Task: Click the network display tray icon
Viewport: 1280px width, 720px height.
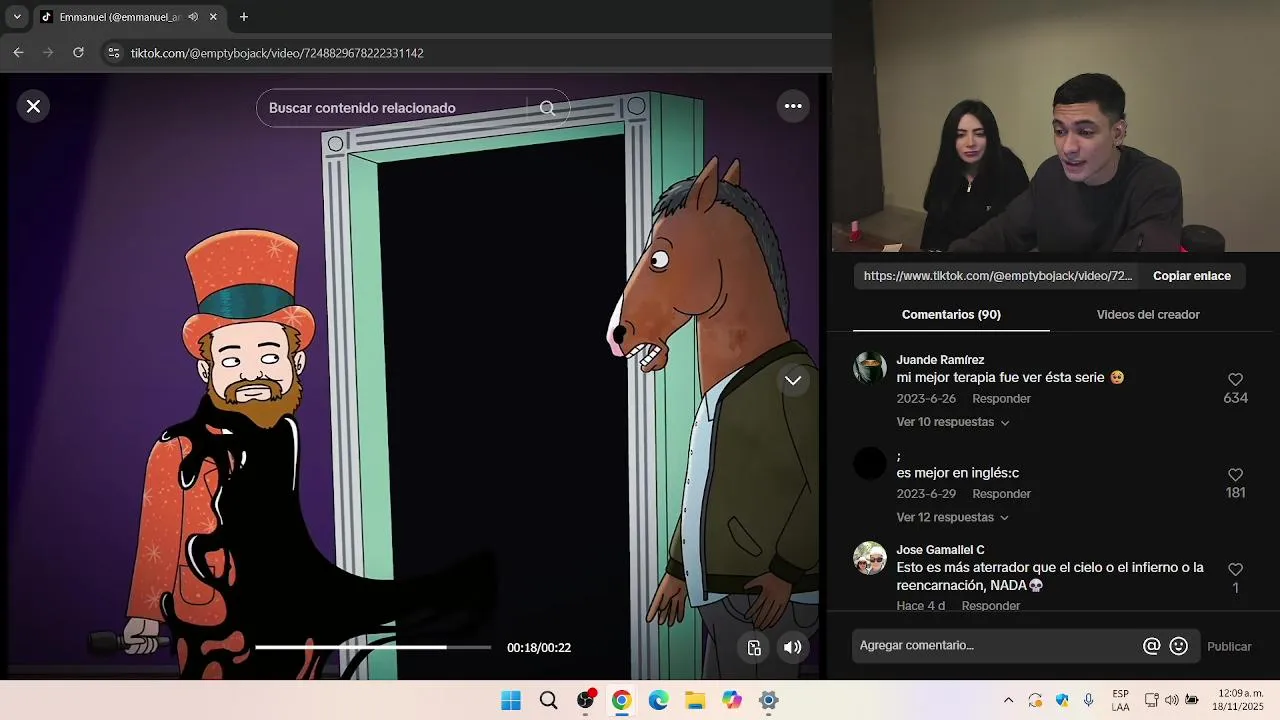Action: coord(1152,700)
